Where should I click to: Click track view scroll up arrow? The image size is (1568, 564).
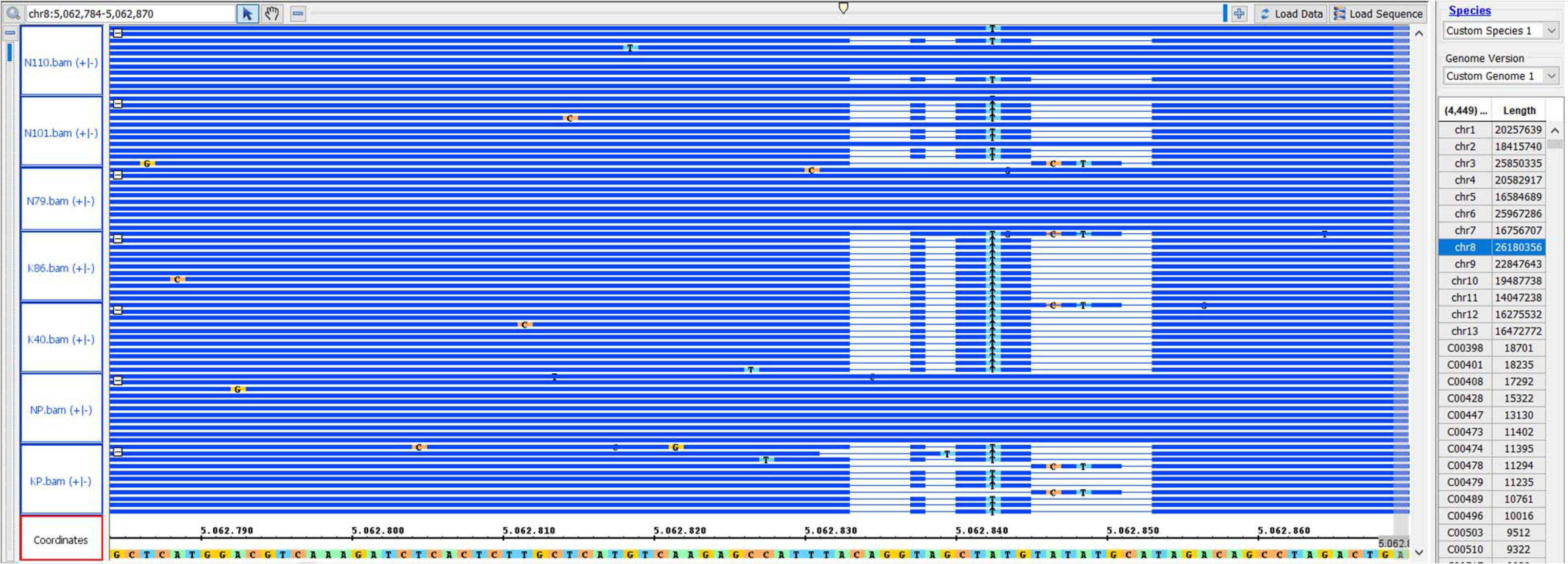tap(1419, 33)
